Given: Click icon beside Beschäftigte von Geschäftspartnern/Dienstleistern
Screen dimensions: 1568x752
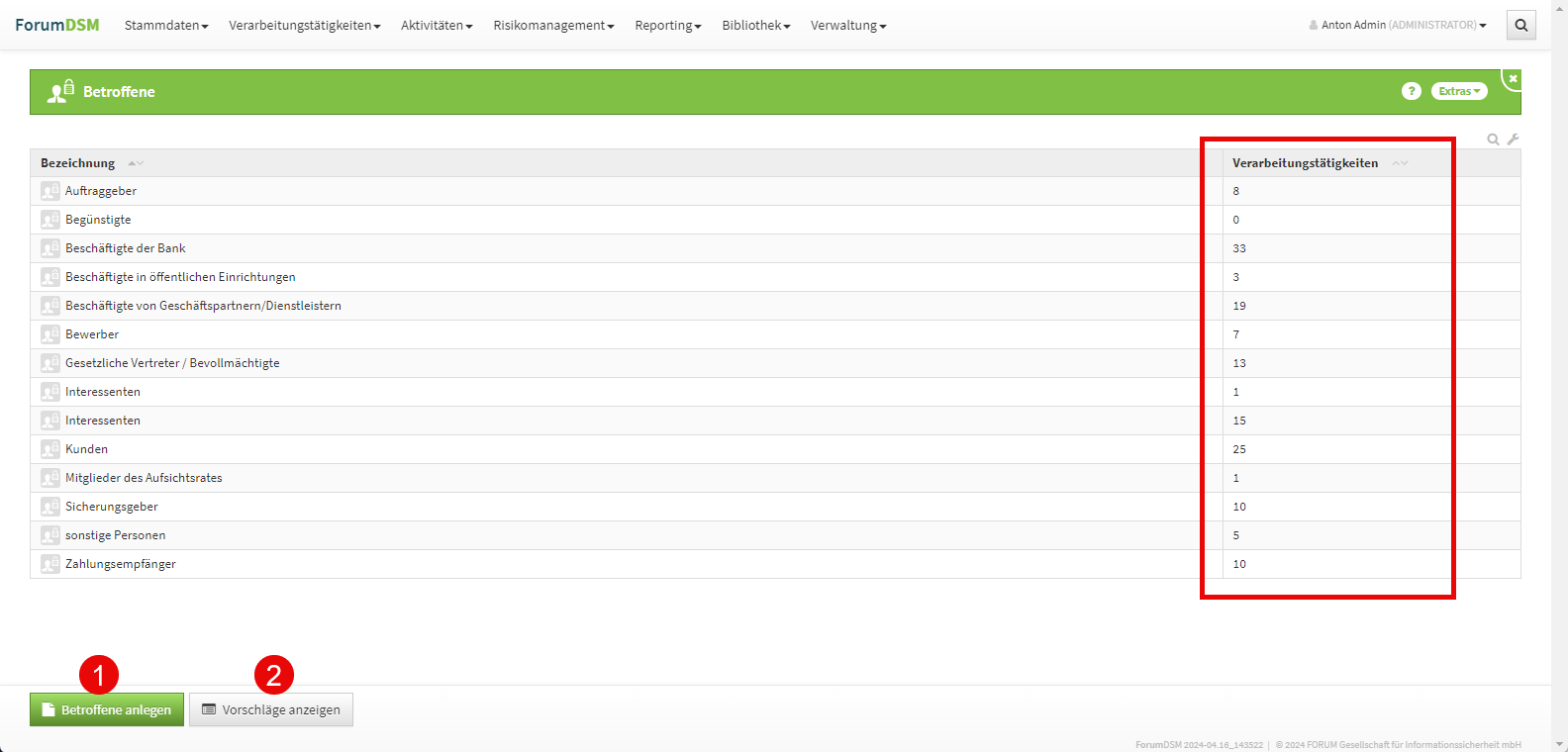Looking at the screenshot, I should (x=50, y=306).
